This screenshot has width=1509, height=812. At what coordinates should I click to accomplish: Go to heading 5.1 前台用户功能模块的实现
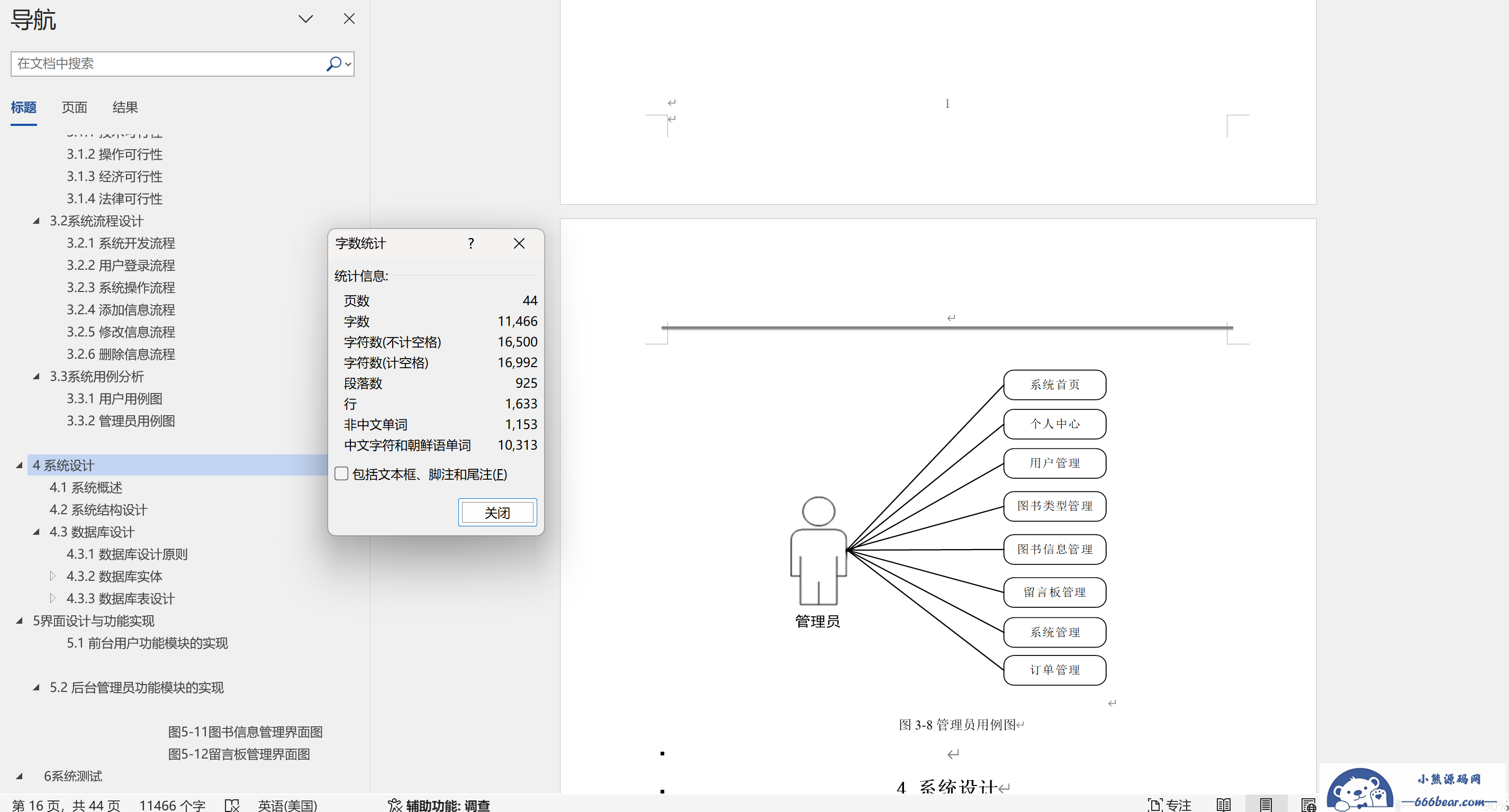pos(147,643)
